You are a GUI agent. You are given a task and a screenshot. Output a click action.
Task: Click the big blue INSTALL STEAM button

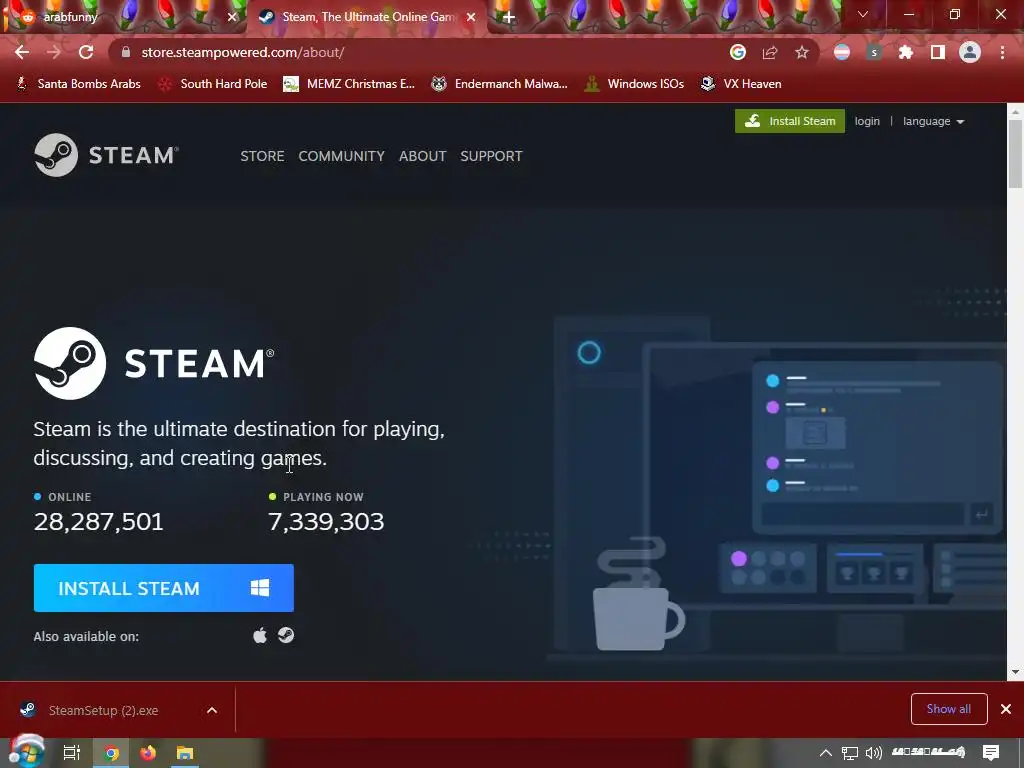164,588
